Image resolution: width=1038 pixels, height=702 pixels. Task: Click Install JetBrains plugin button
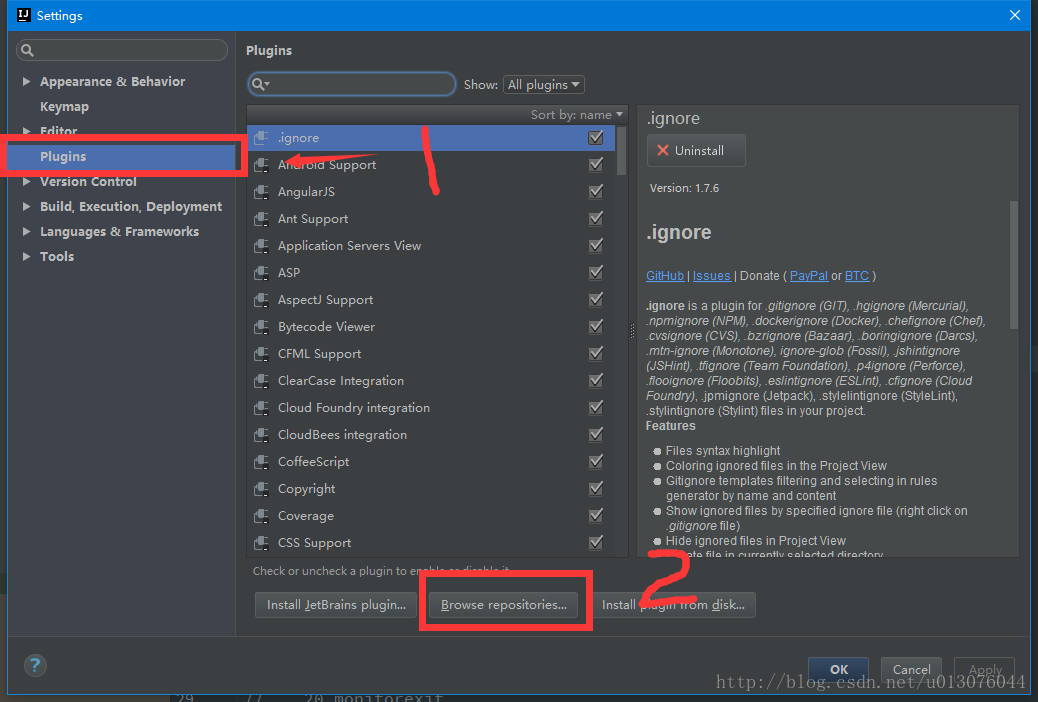click(336, 605)
